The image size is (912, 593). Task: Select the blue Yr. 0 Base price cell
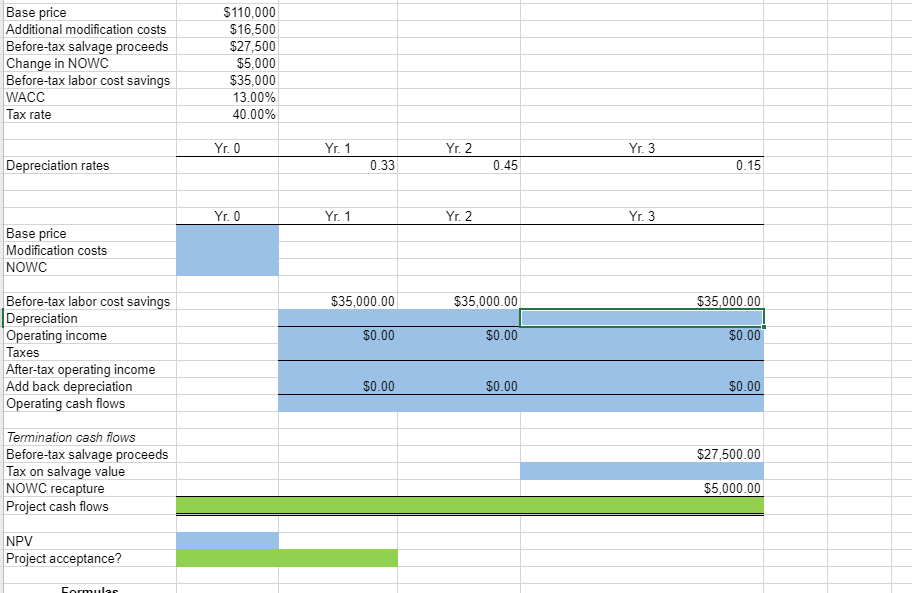[227, 233]
